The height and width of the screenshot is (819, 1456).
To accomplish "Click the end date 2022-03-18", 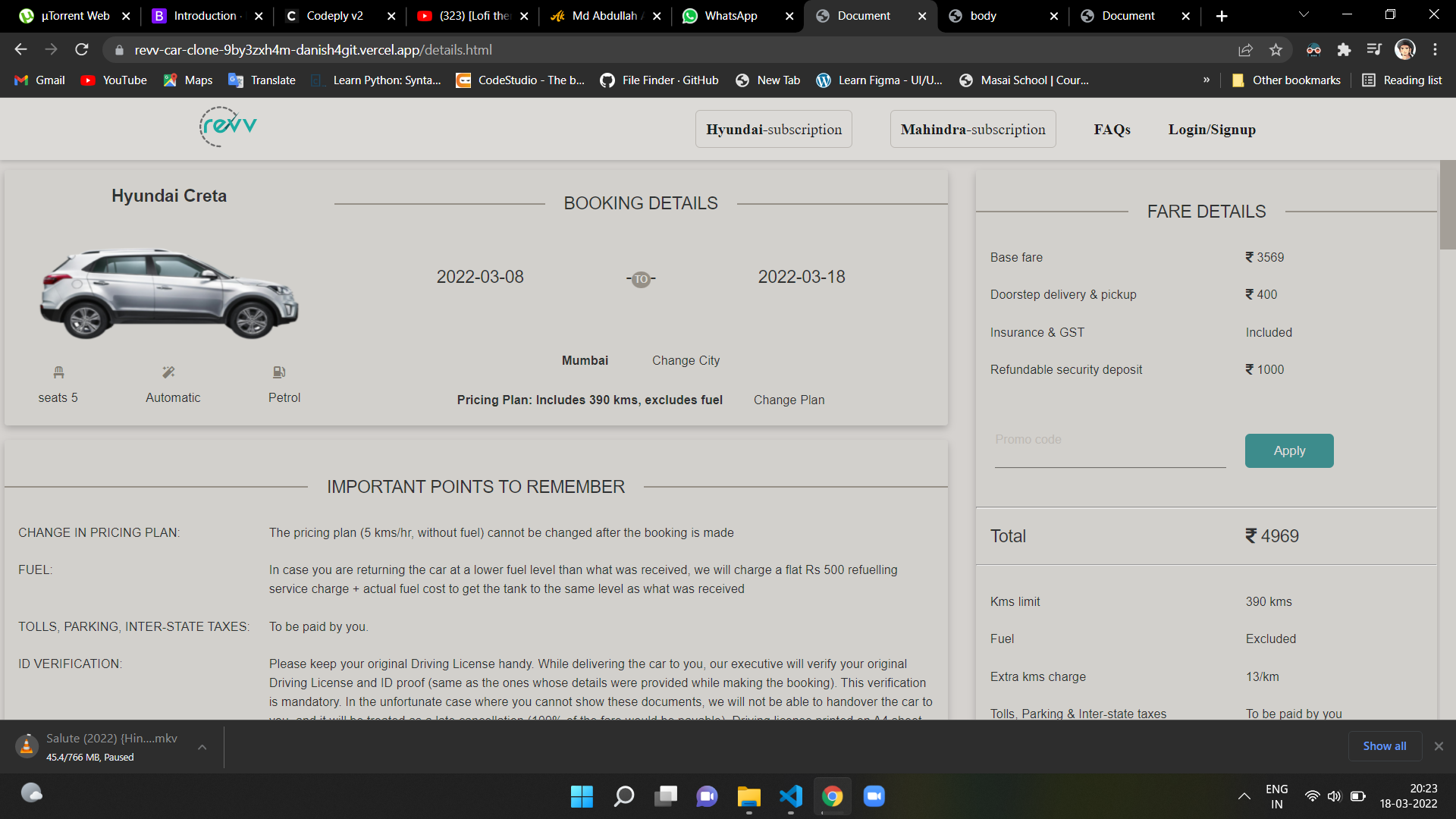I will 802,278.
